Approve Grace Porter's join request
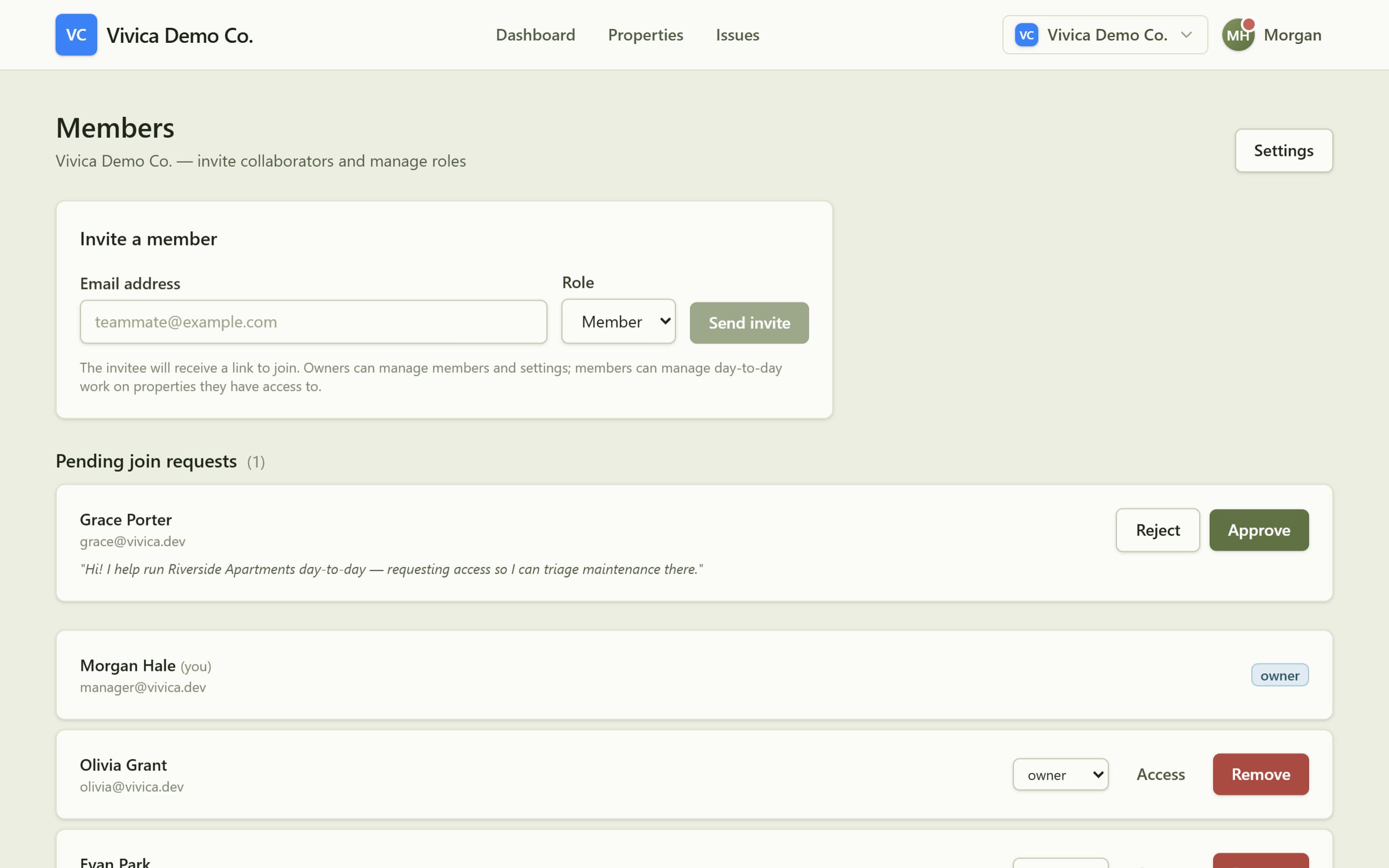Image resolution: width=1389 pixels, height=868 pixels. [x=1259, y=530]
